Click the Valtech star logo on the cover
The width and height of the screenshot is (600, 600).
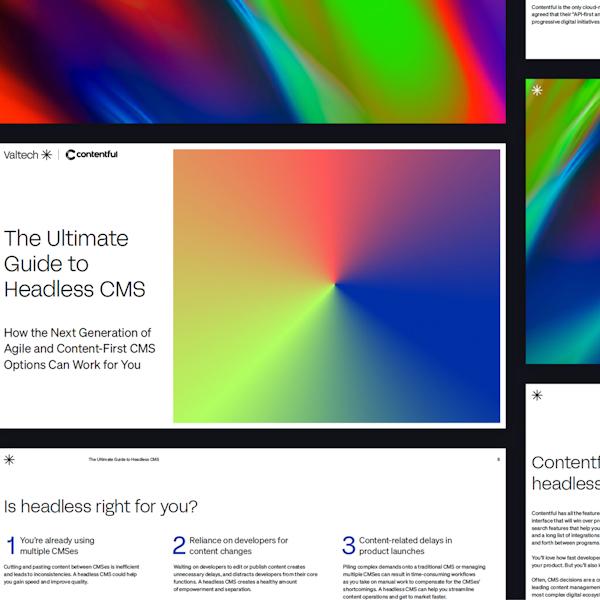point(46,155)
